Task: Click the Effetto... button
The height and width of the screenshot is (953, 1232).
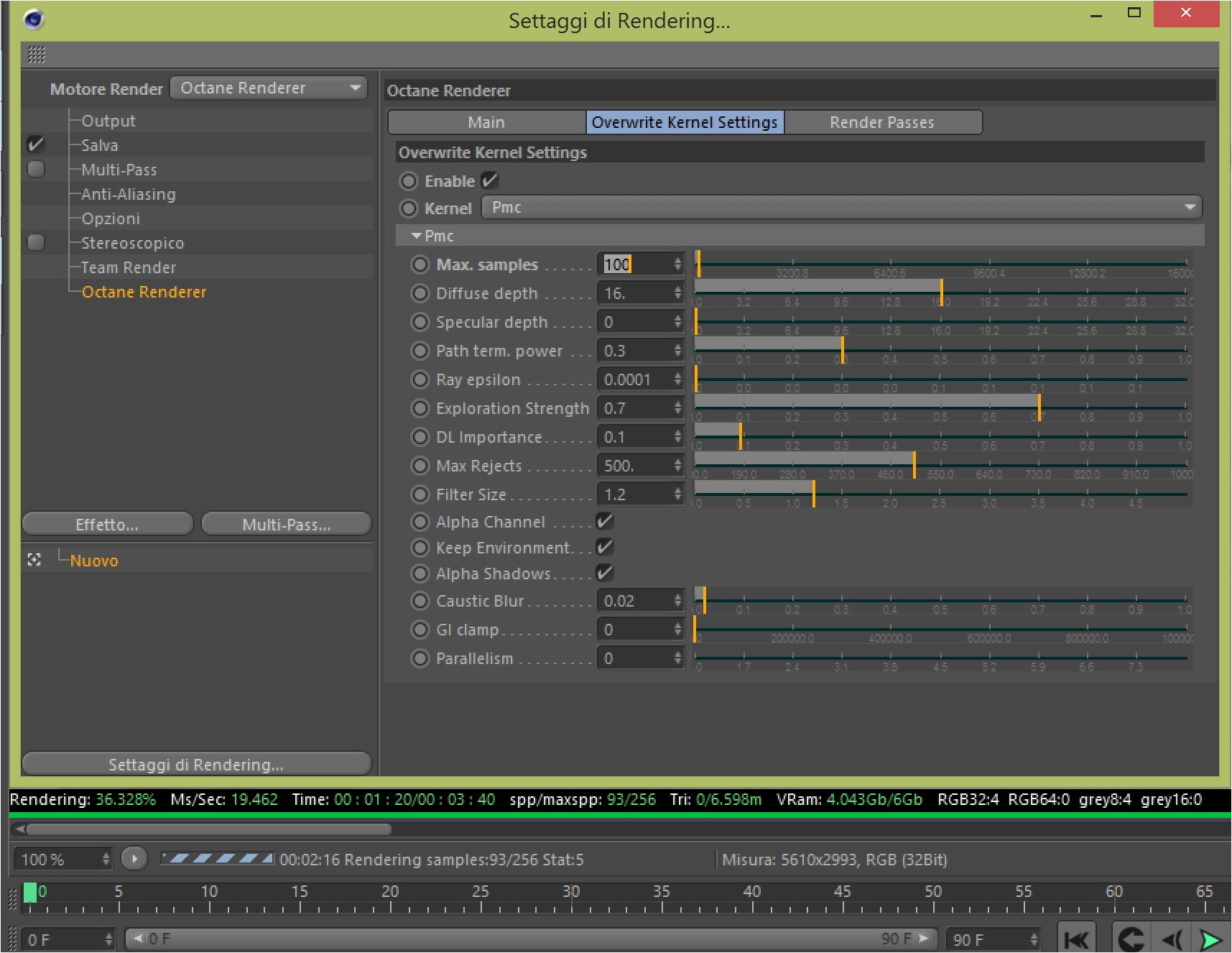Action: point(108,524)
